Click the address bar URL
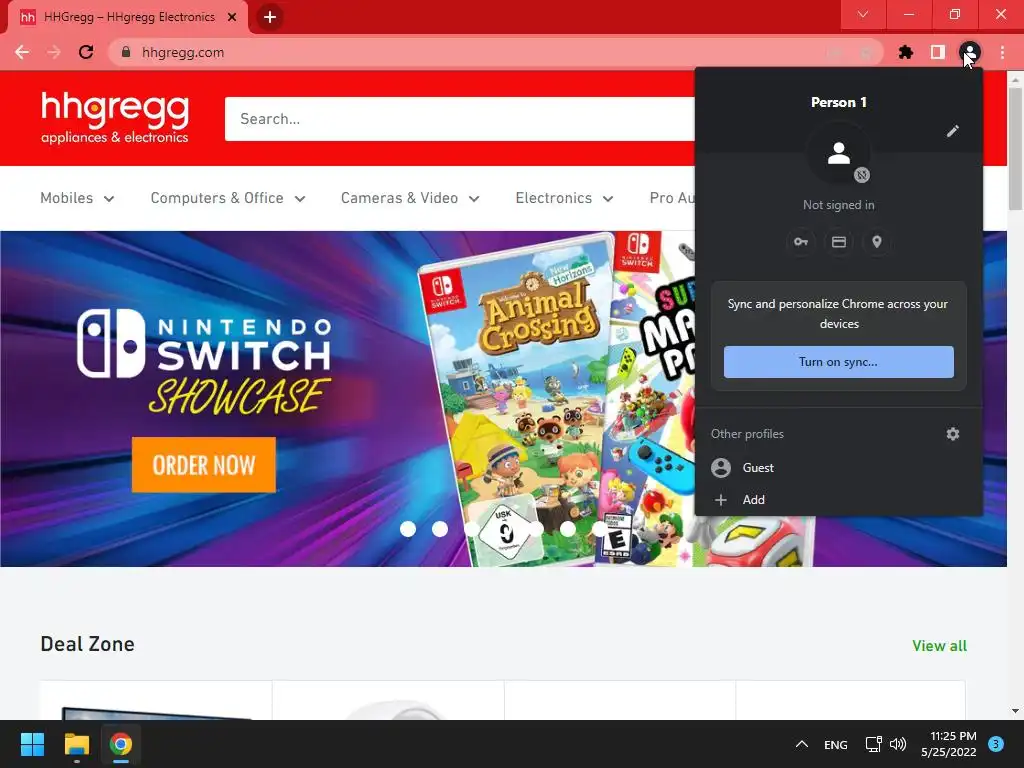Screen dimensions: 1024x768 tap(183, 52)
